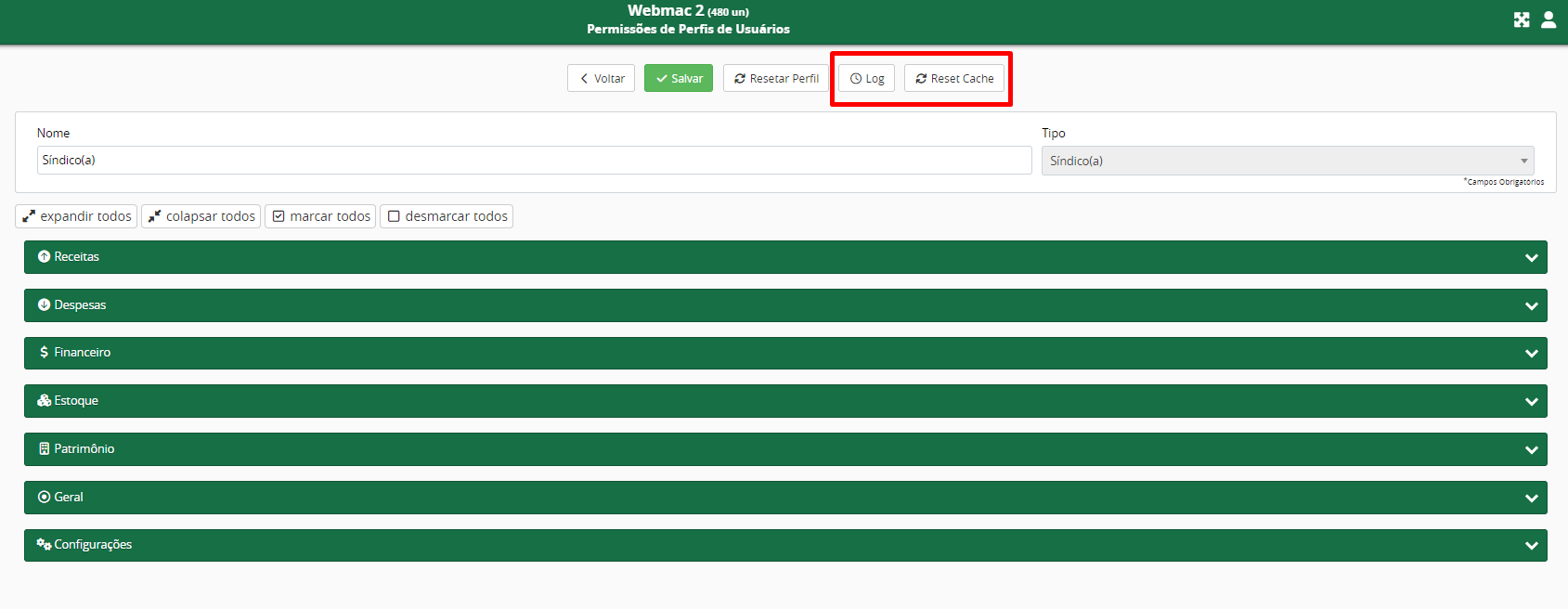Open the user profile icon

click(x=1549, y=19)
